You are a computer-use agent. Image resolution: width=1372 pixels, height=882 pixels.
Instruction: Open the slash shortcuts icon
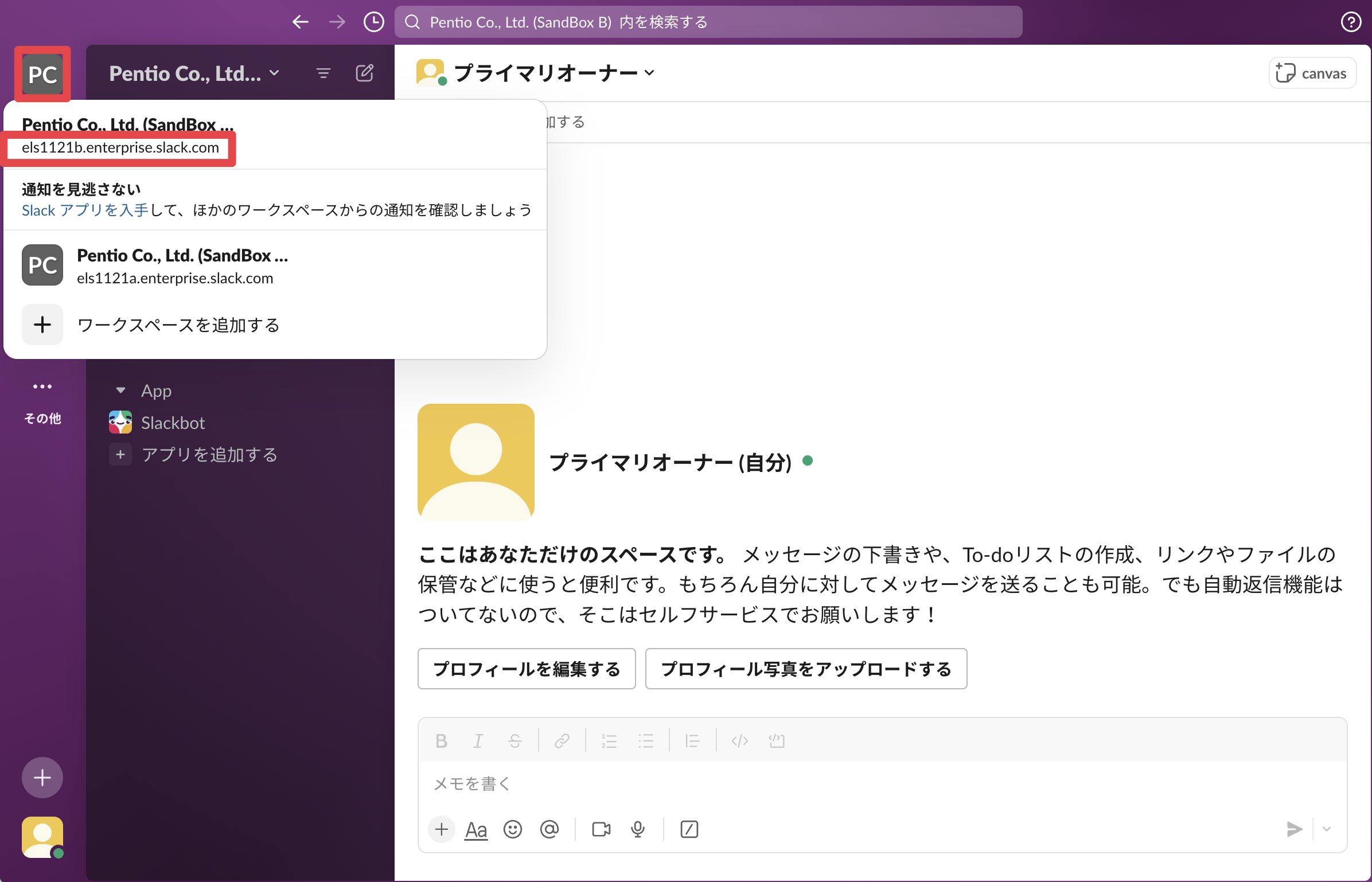(689, 829)
